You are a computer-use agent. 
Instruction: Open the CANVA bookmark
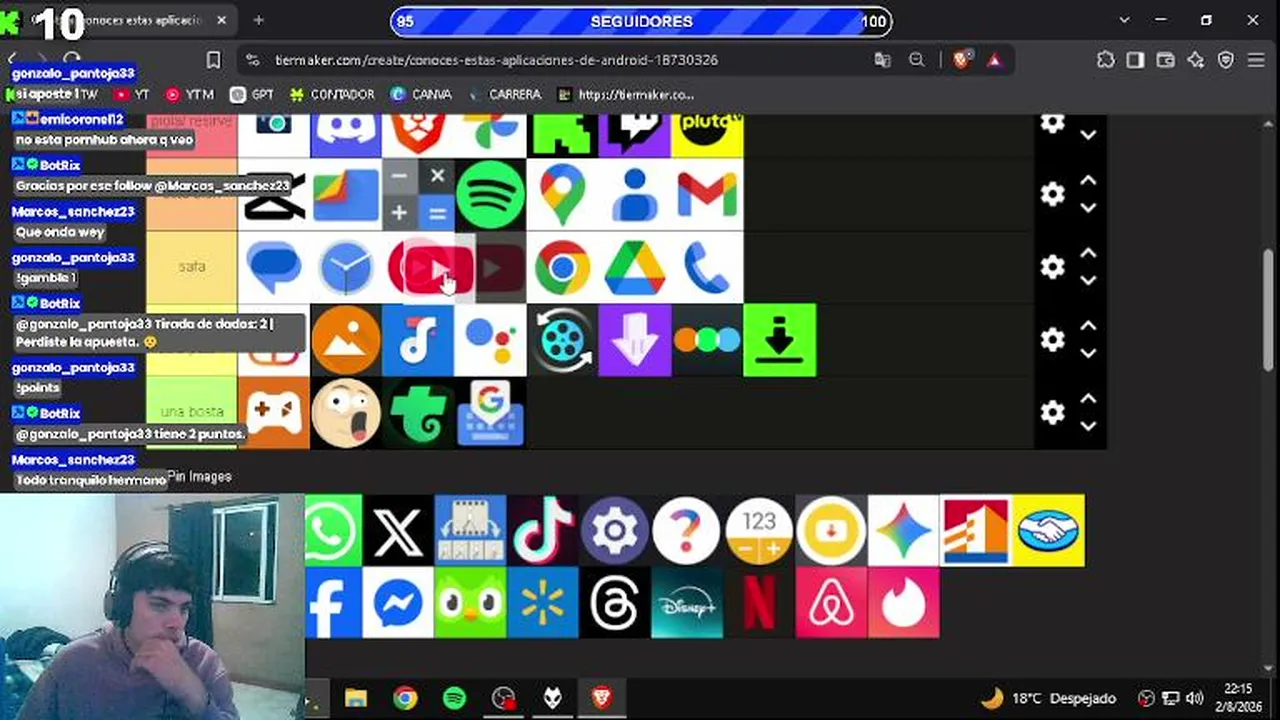(421, 95)
